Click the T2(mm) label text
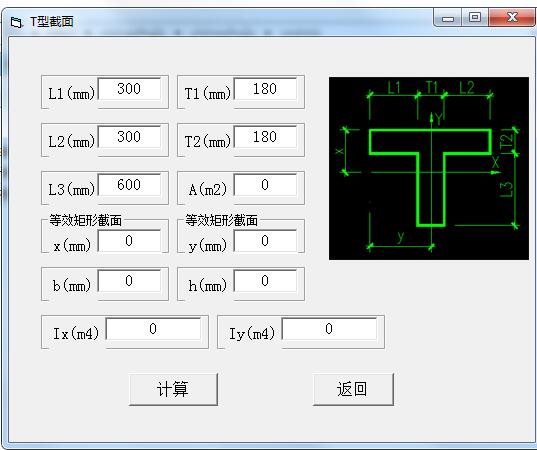Image resolution: width=537 pixels, height=450 pixels. (208, 141)
